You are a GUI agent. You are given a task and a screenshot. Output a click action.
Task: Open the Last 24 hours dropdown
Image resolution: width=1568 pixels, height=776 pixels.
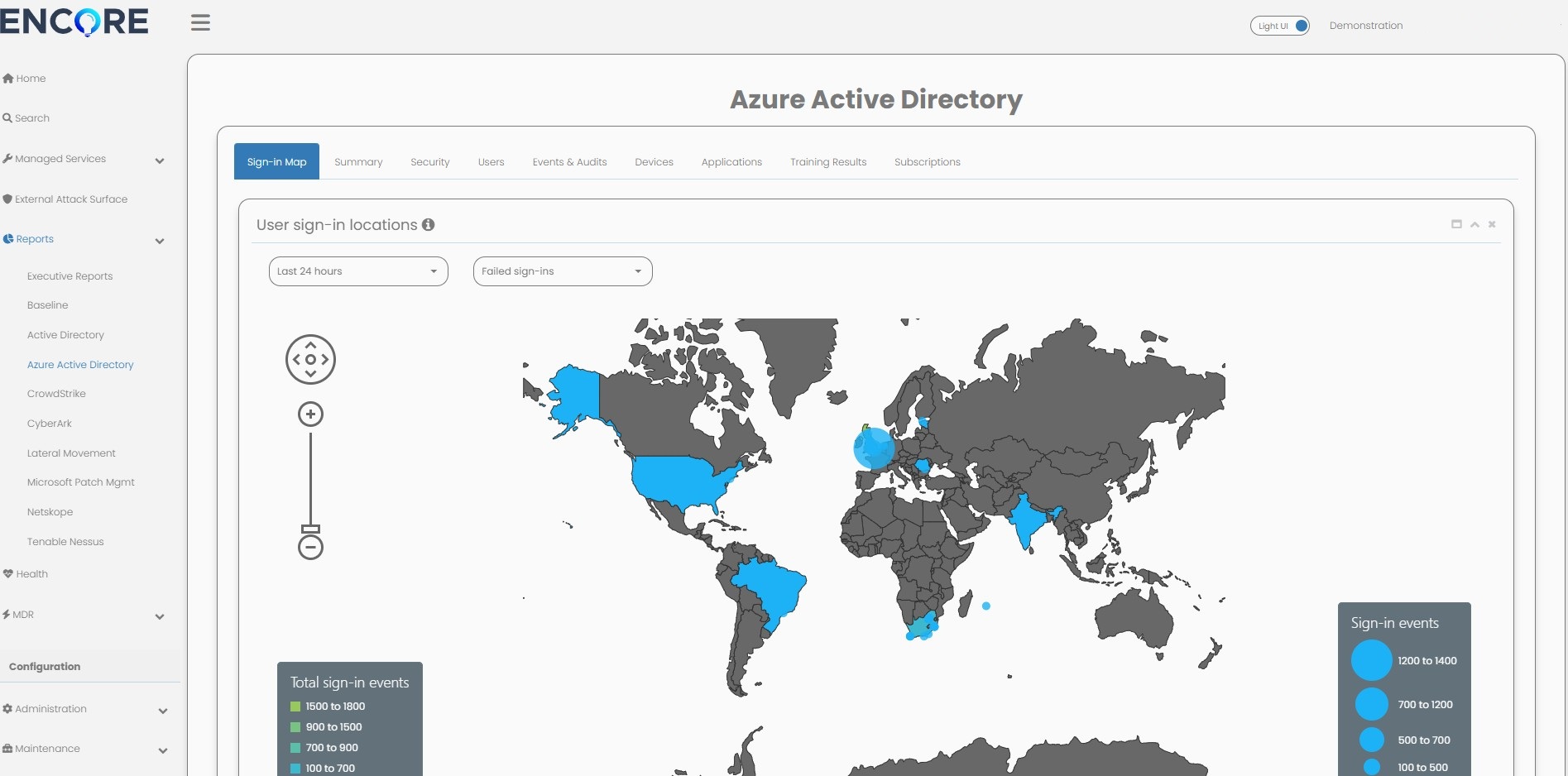pos(358,271)
